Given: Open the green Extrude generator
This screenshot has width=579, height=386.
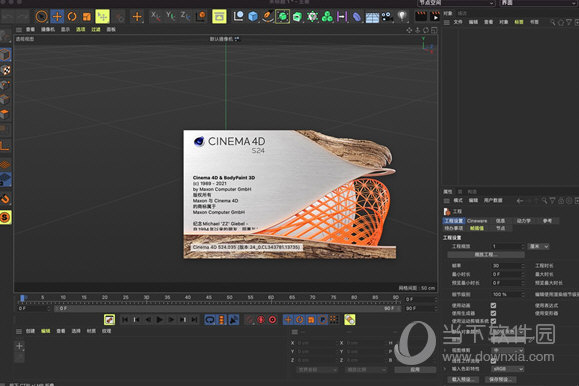Looking at the screenshot, I should click(x=297, y=17).
